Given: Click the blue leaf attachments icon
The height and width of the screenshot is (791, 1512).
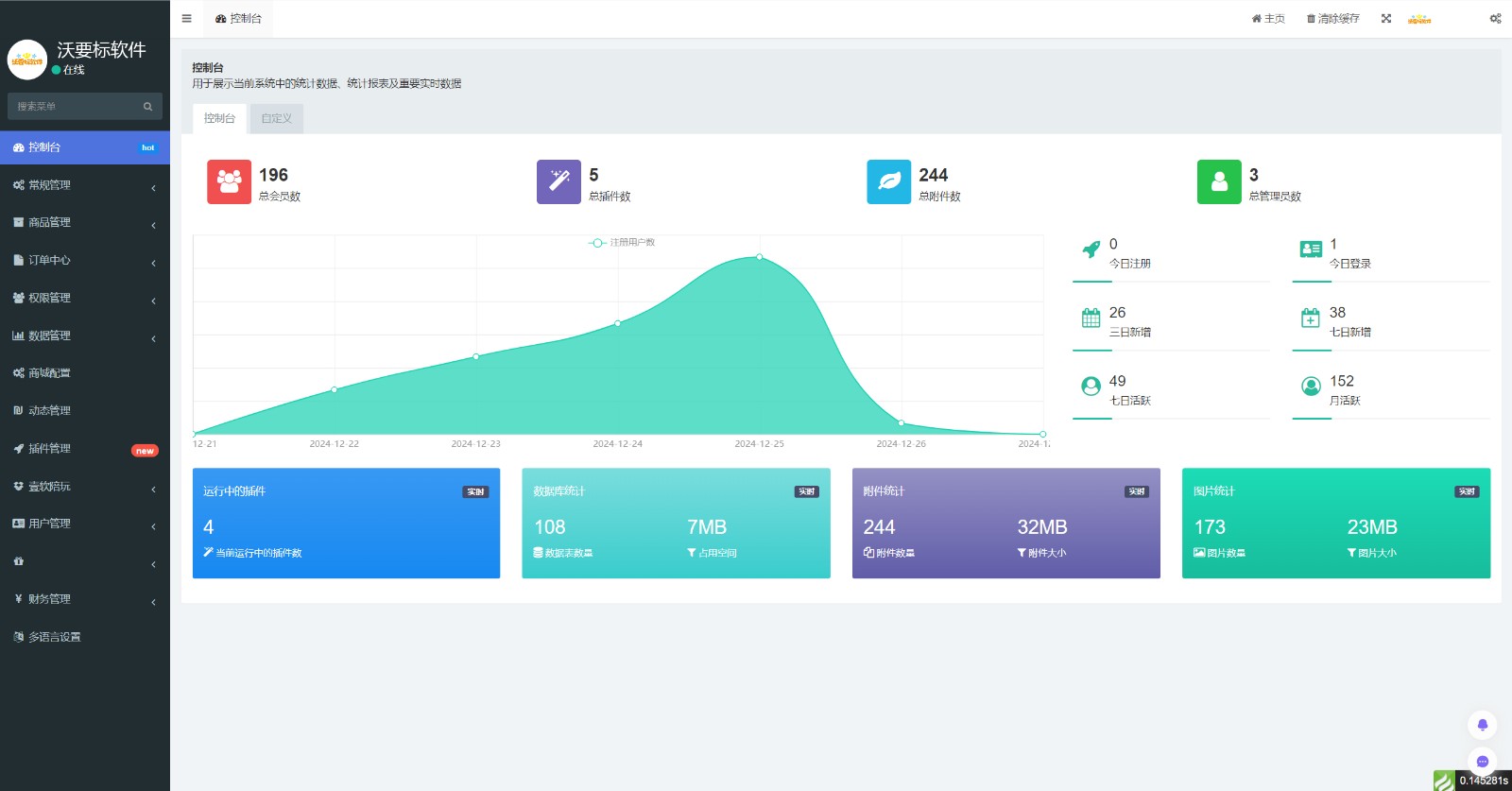Looking at the screenshot, I should pos(888,181).
